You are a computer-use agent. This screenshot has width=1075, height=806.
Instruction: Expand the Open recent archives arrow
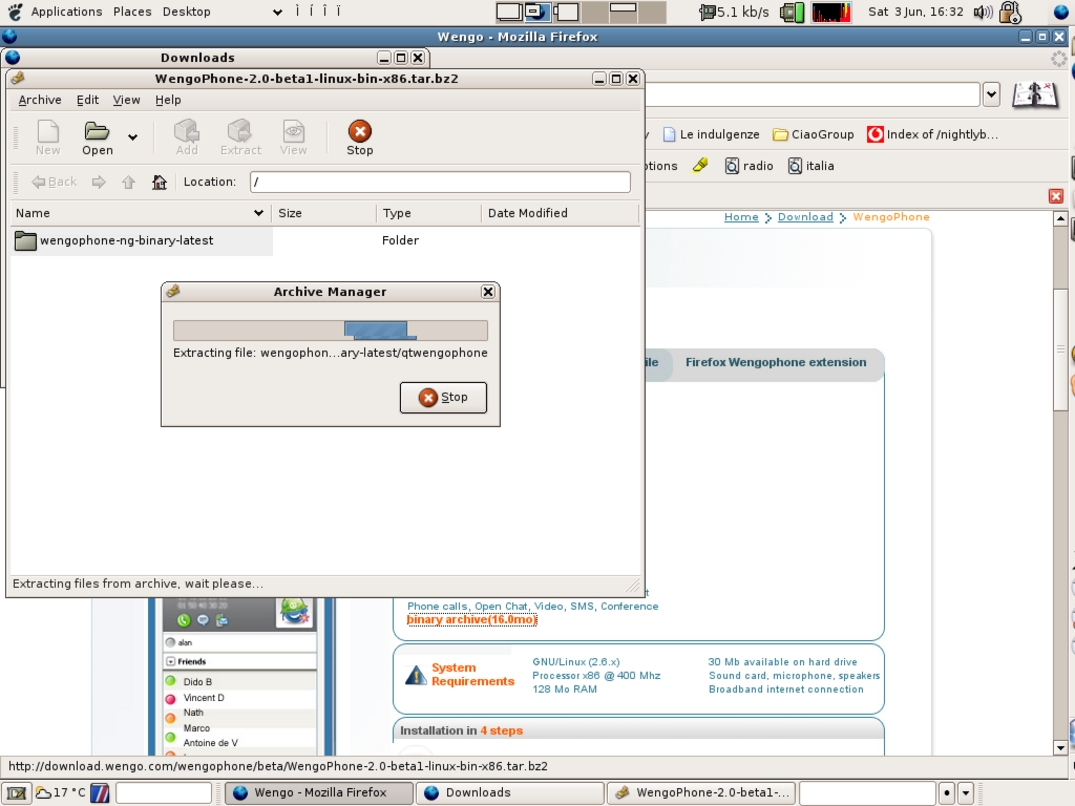[132, 137]
